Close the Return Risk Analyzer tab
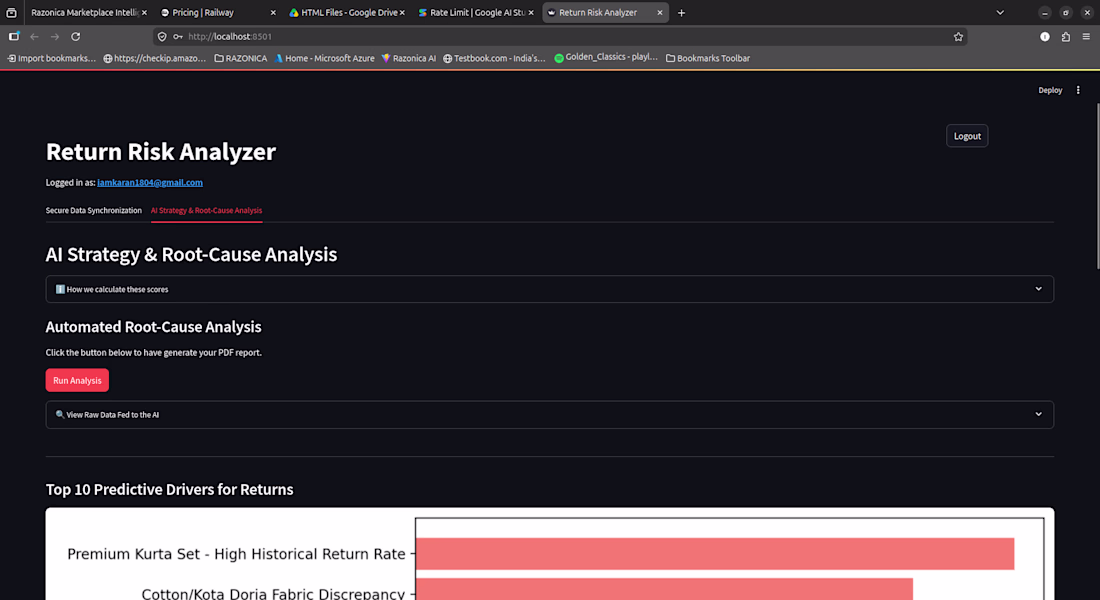1100x600 pixels. click(x=659, y=13)
